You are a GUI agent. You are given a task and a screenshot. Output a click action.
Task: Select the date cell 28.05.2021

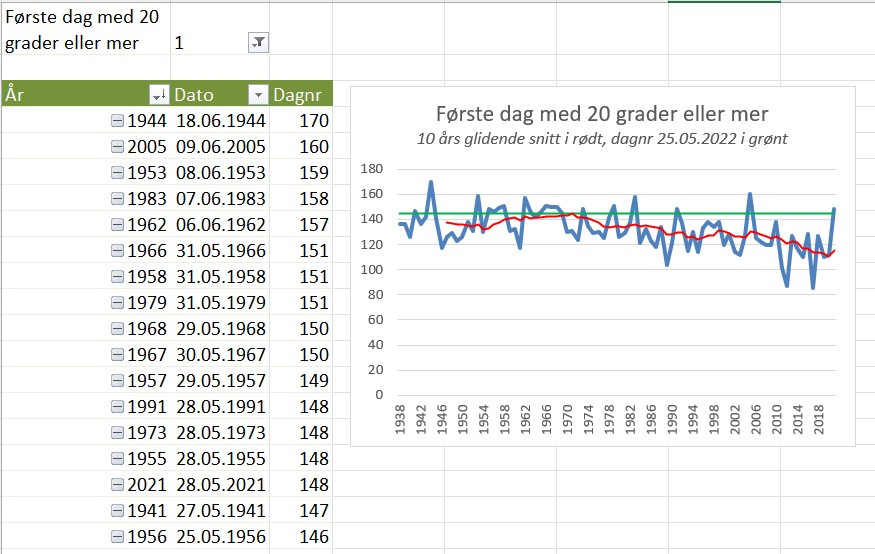220,484
